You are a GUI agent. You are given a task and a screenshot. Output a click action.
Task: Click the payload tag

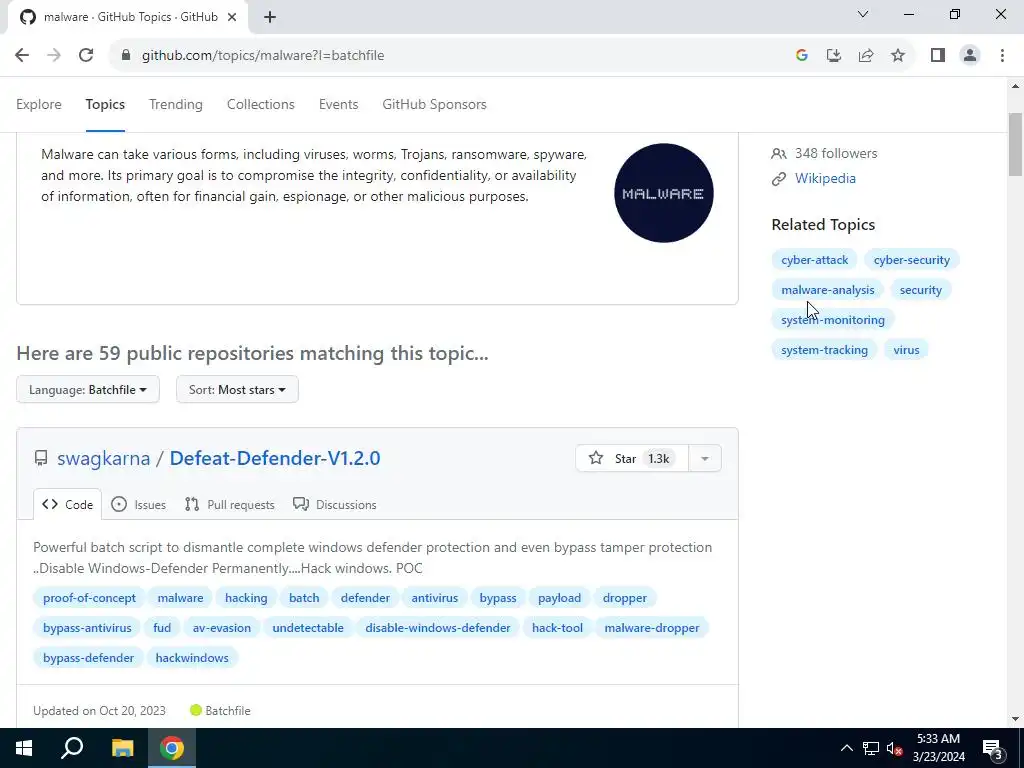560,598
